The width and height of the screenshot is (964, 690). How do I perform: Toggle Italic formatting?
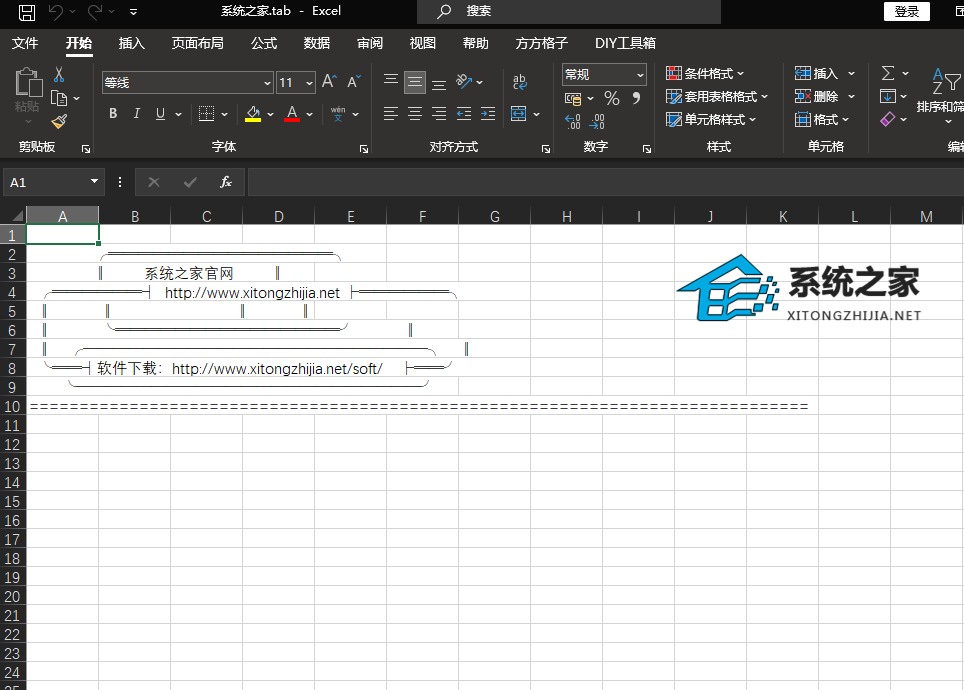coord(137,114)
